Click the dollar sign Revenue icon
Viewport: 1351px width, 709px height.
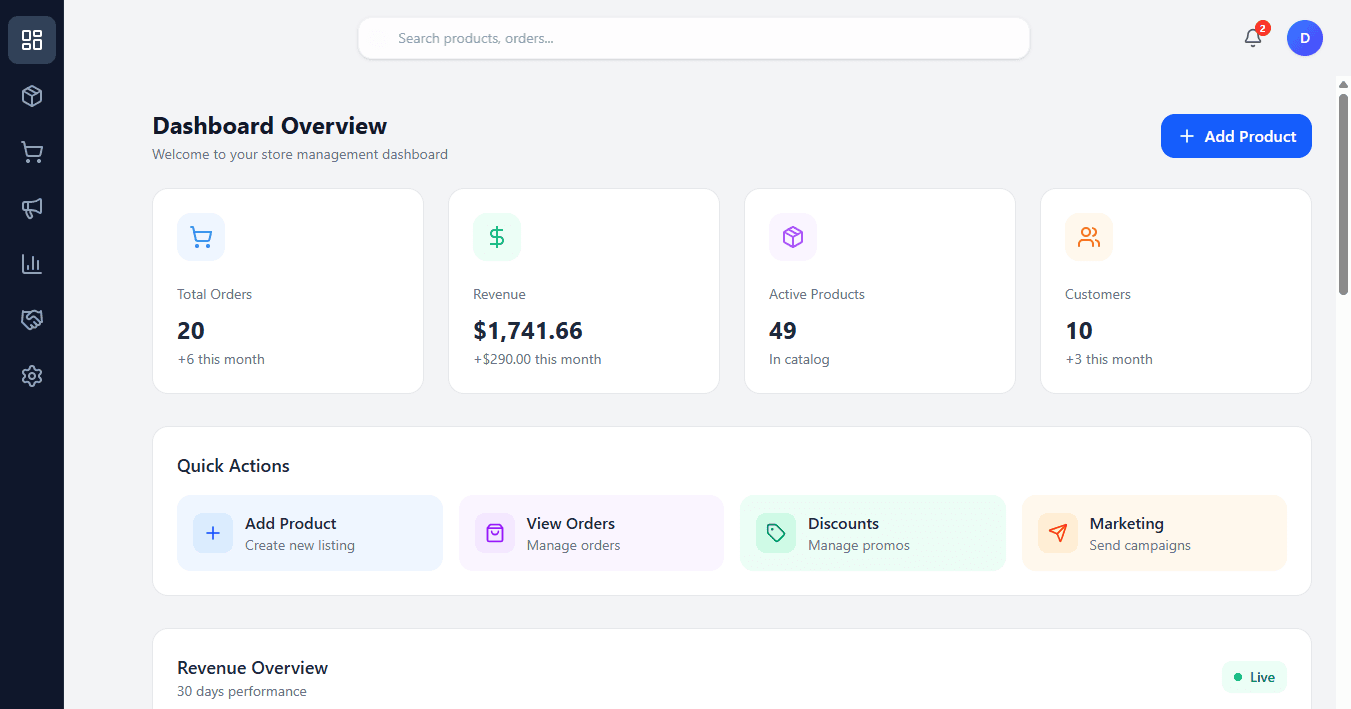coord(497,237)
